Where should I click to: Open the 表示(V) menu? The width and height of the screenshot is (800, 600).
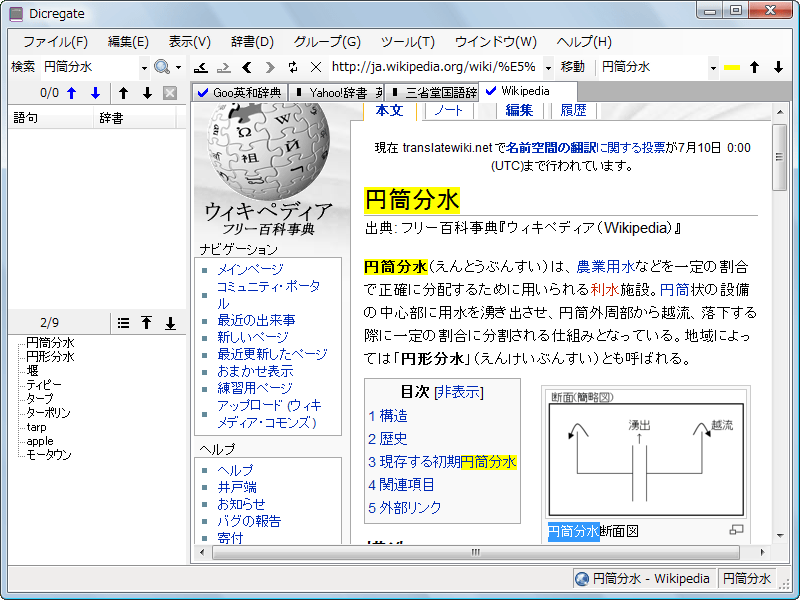coord(189,41)
